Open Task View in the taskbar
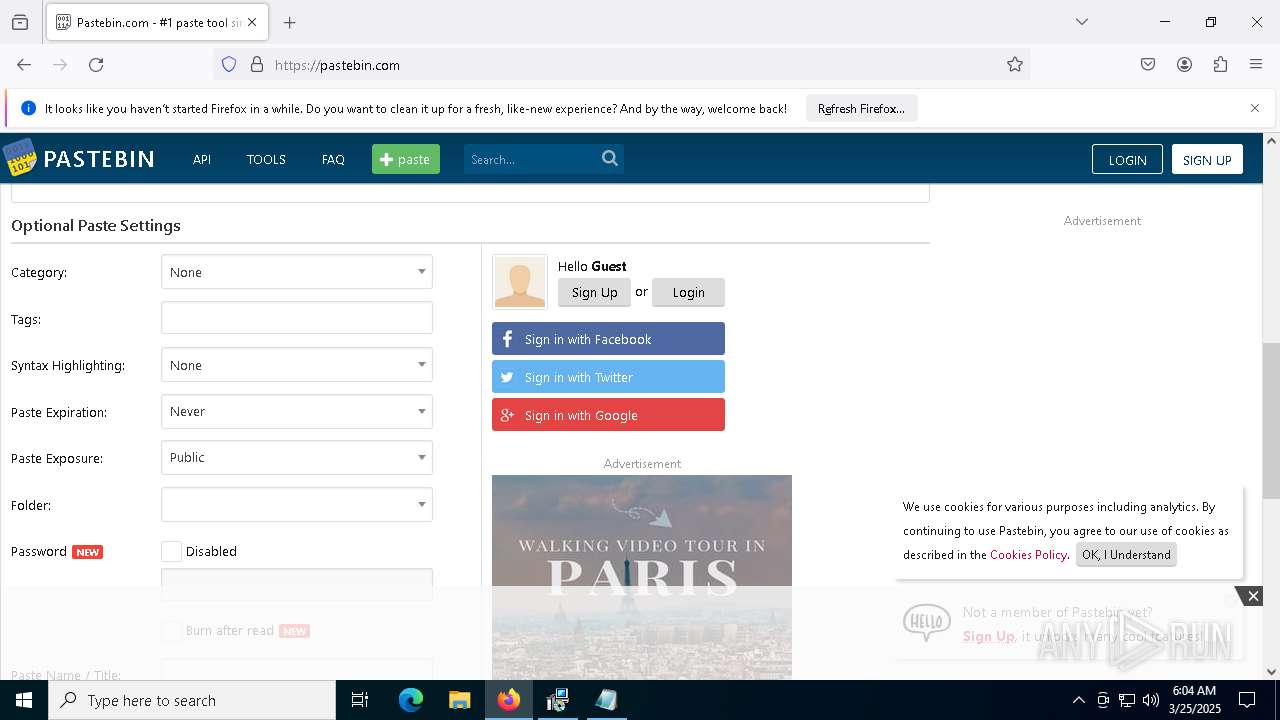 360,700
